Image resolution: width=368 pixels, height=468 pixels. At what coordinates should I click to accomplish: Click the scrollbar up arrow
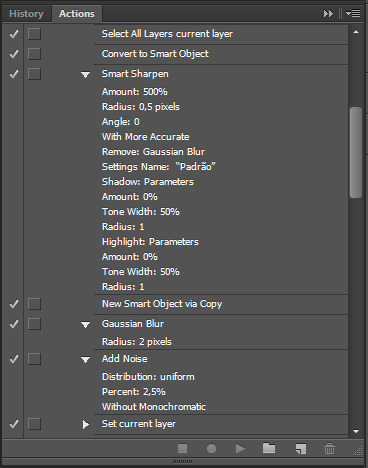point(356,32)
